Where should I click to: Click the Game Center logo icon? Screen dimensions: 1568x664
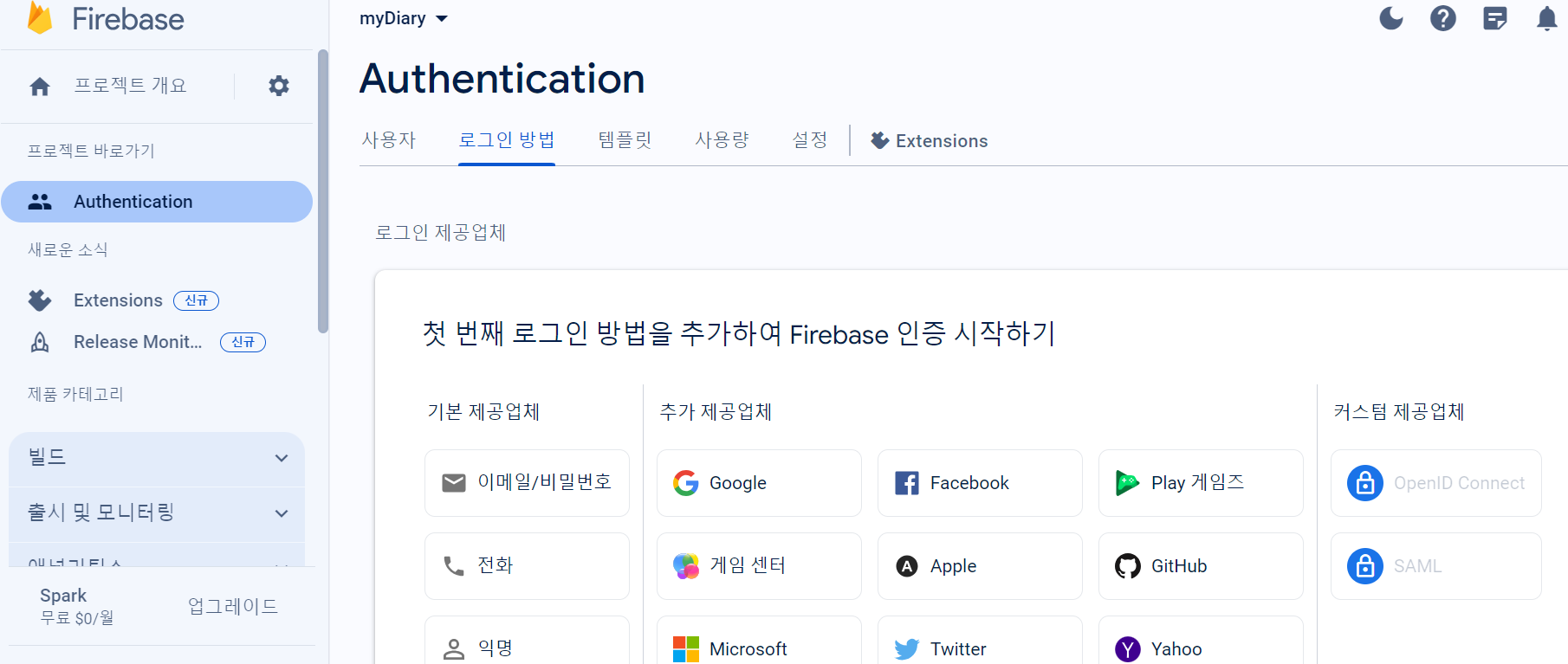click(x=686, y=566)
